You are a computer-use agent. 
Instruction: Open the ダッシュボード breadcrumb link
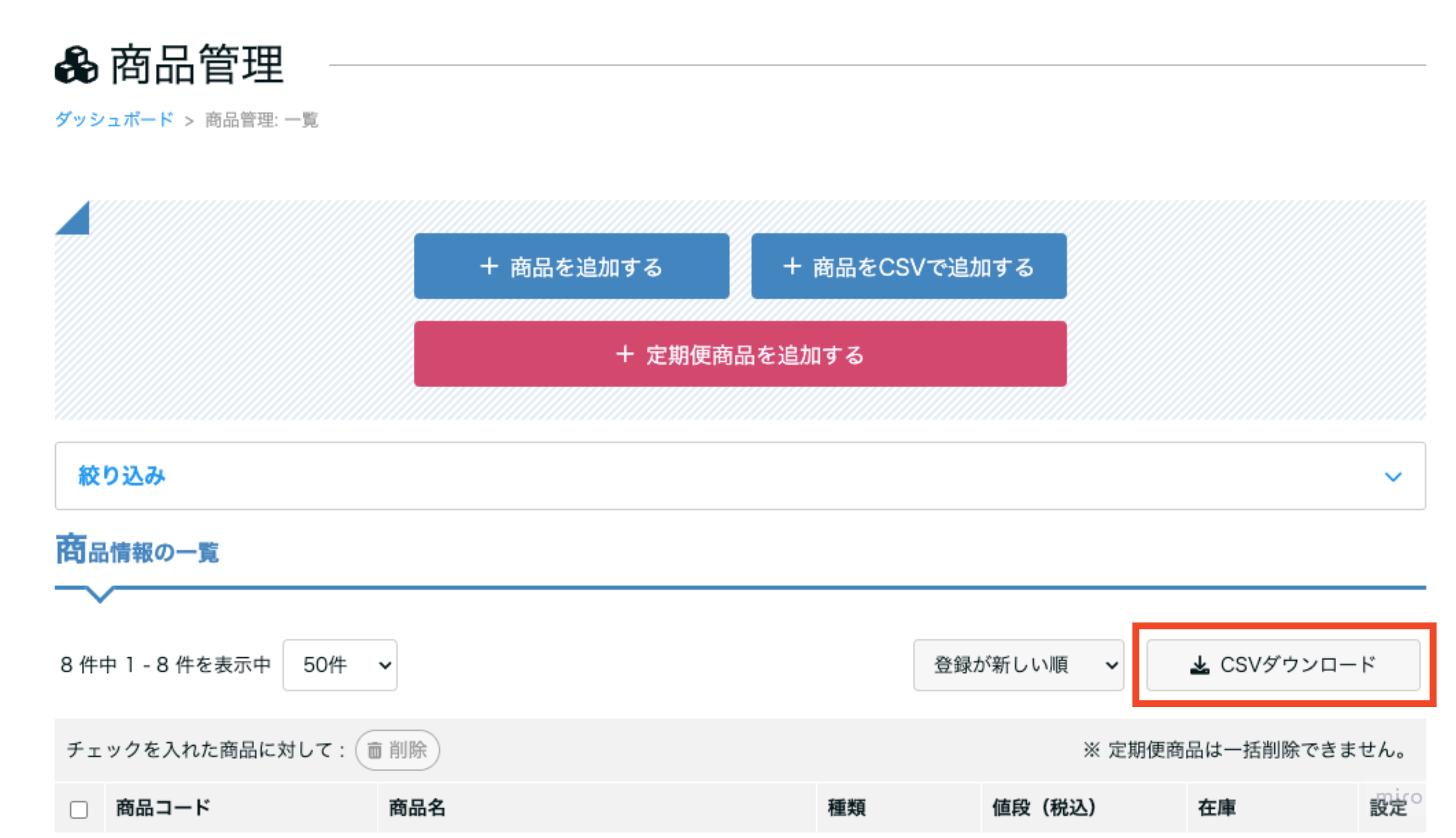[114, 120]
